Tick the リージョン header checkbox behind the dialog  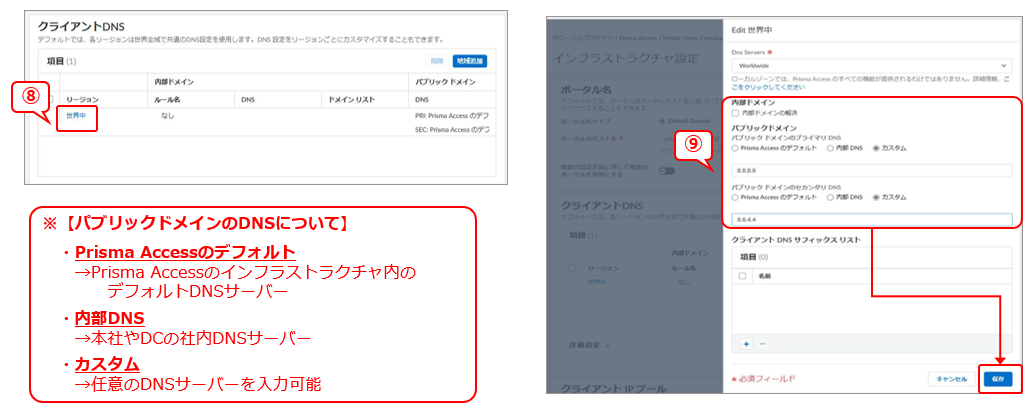(572, 268)
